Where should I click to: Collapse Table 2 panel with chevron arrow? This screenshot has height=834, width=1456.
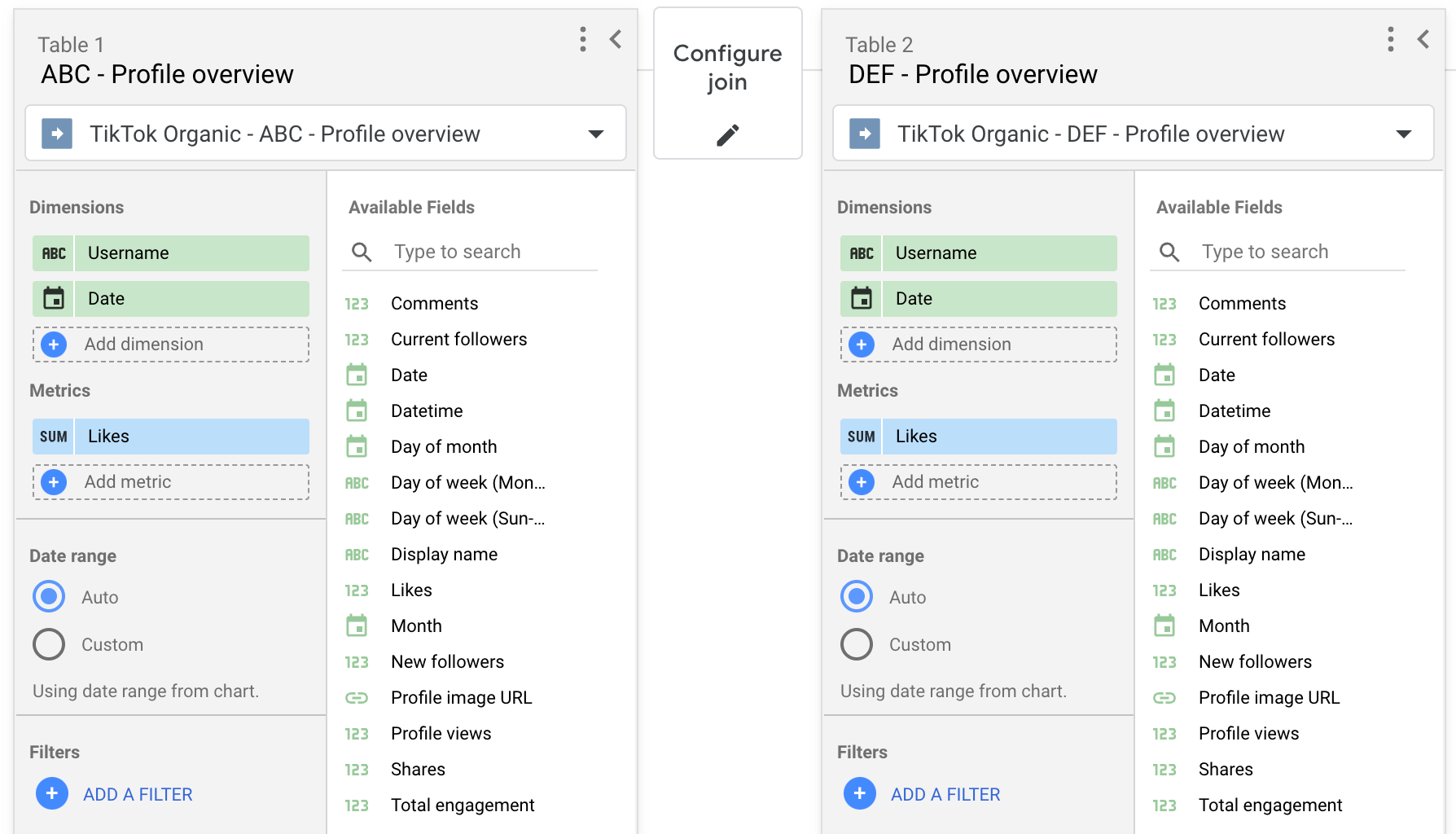[x=1423, y=39]
